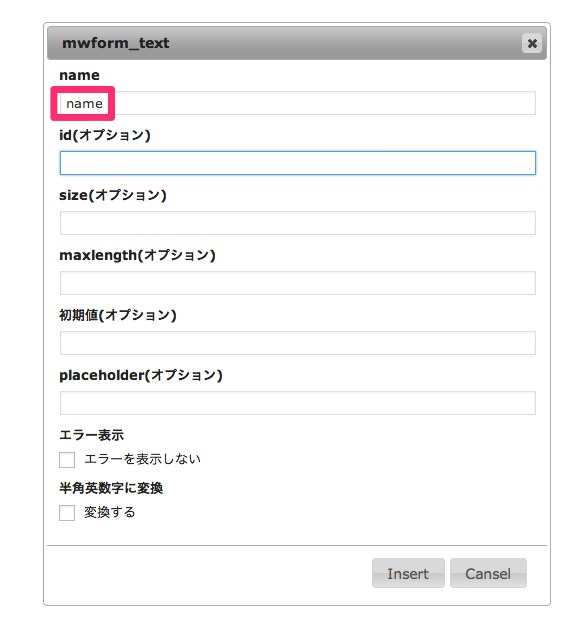This screenshot has width=587, height=641.
Task: Close the mwform_text dialog with X icon
Action: (531, 43)
